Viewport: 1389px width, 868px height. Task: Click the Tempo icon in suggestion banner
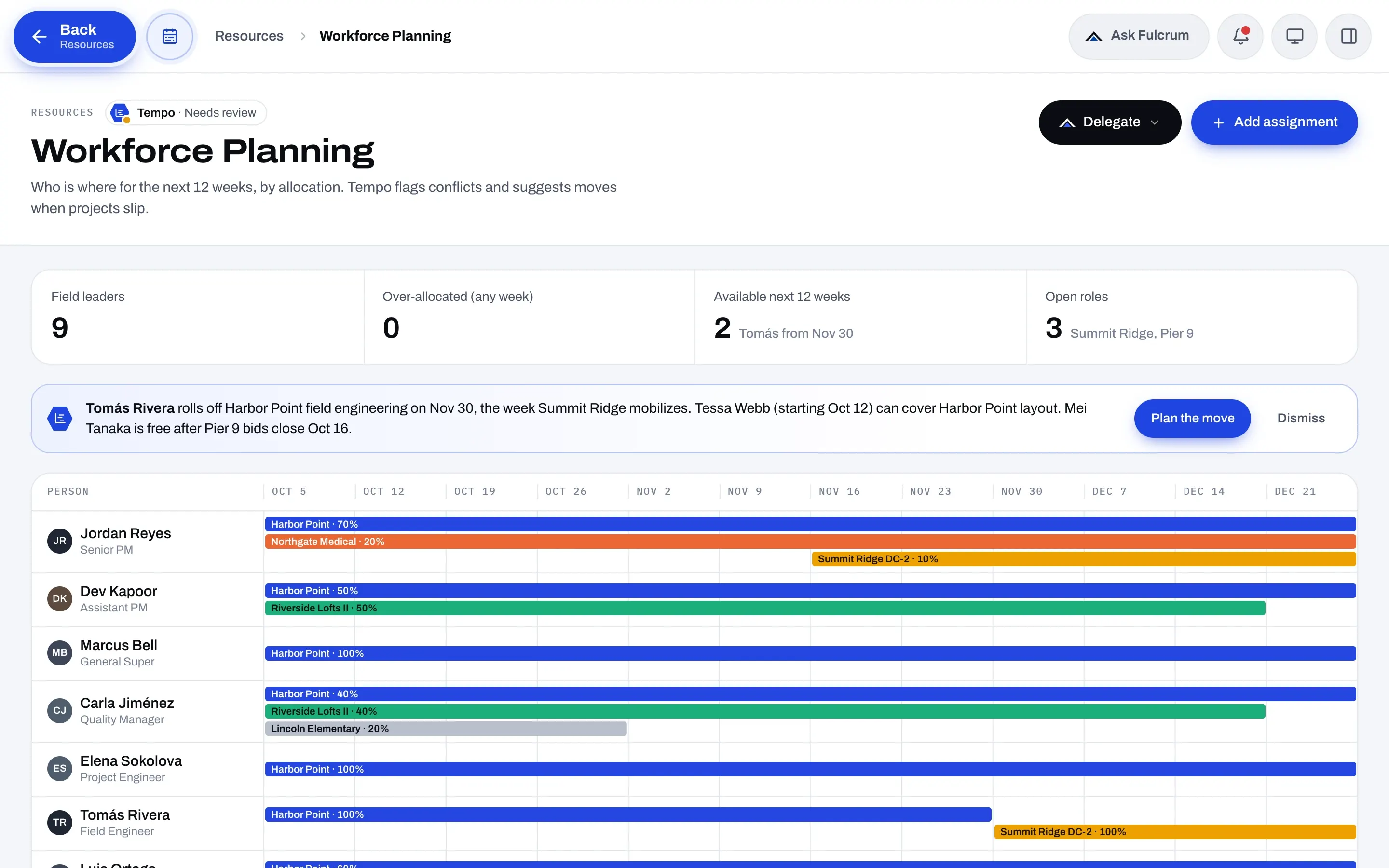click(60, 419)
